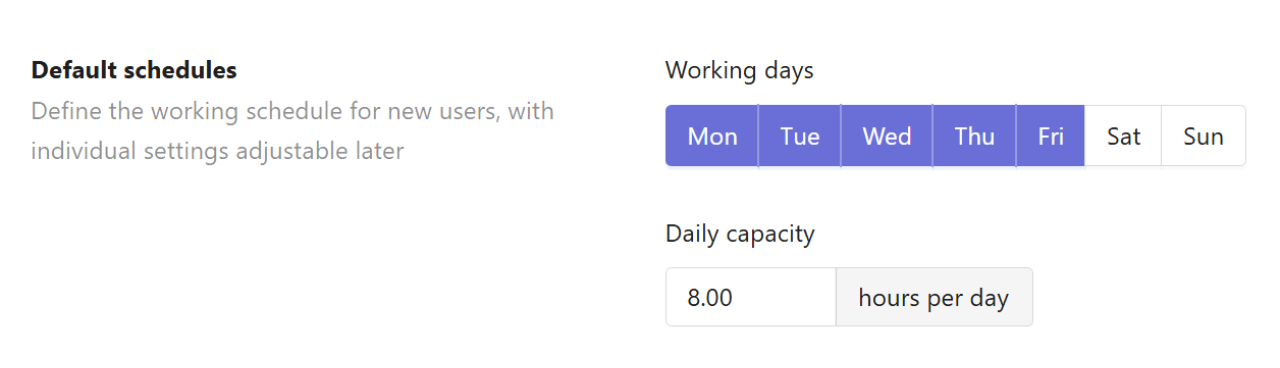
Task: Turn off Fri in Working days
Action: [1051, 136]
